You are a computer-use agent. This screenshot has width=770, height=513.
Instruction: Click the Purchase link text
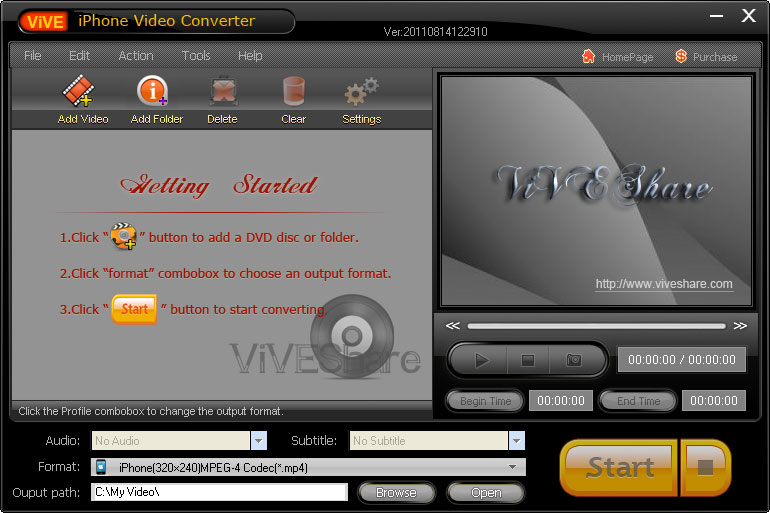click(x=715, y=57)
